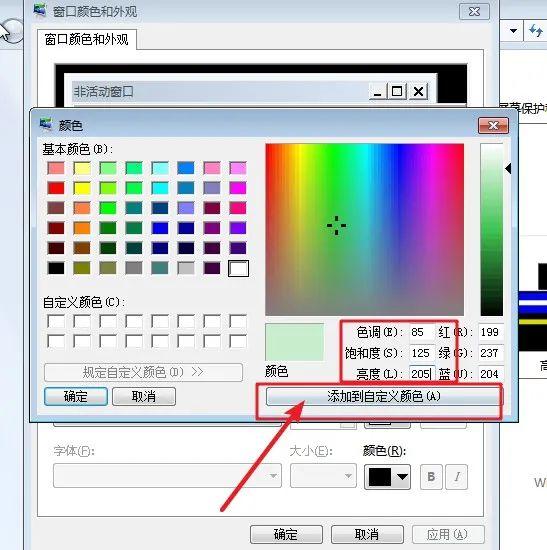
Task: Open the 大小(E) font size dropdown
Action: [x=323, y=476]
